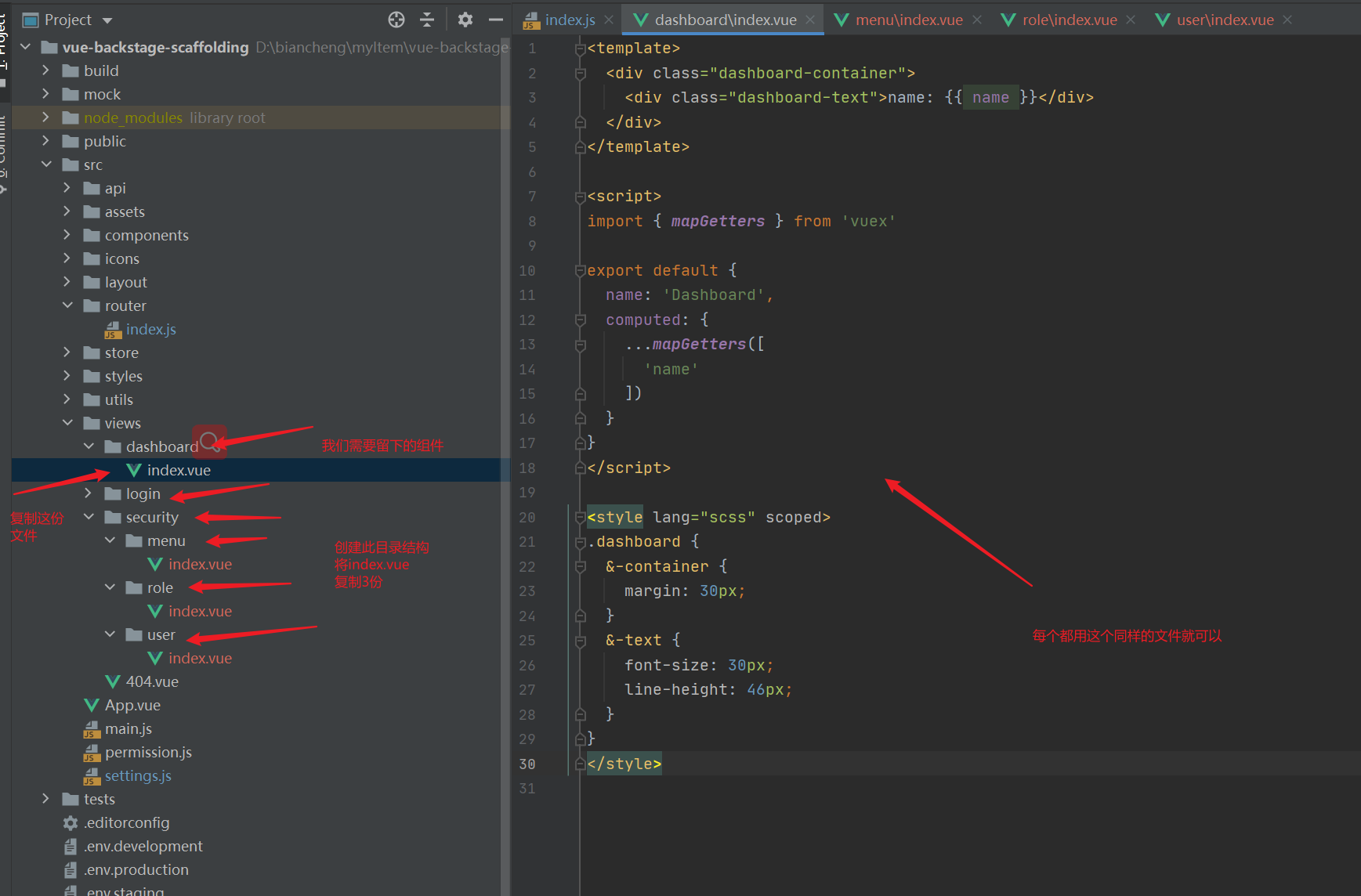
Task: Close the user\index.vue tab
Action: (x=1287, y=20)
